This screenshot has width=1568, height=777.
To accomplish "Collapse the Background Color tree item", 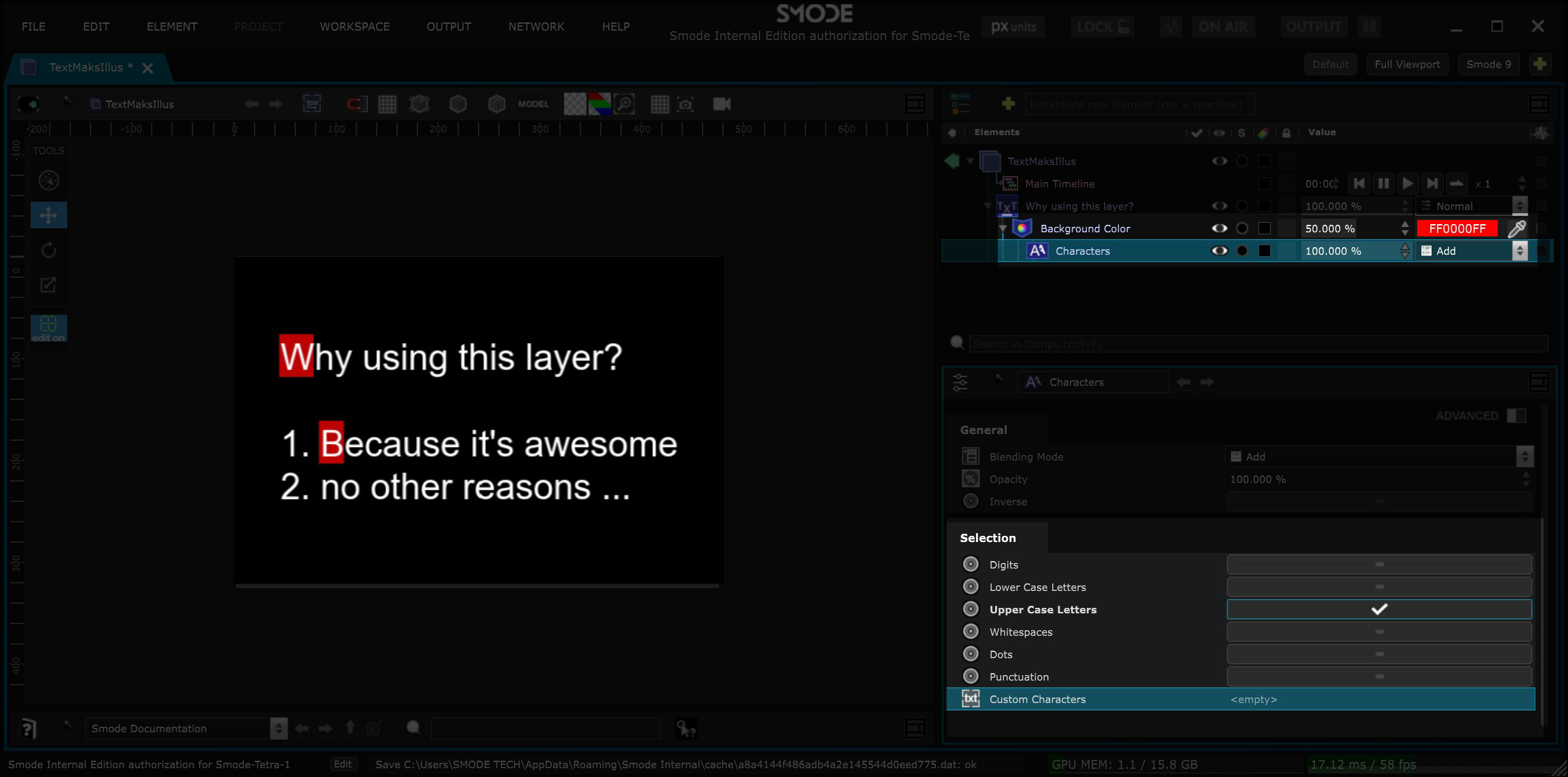I will click(x=1003, y=229).
